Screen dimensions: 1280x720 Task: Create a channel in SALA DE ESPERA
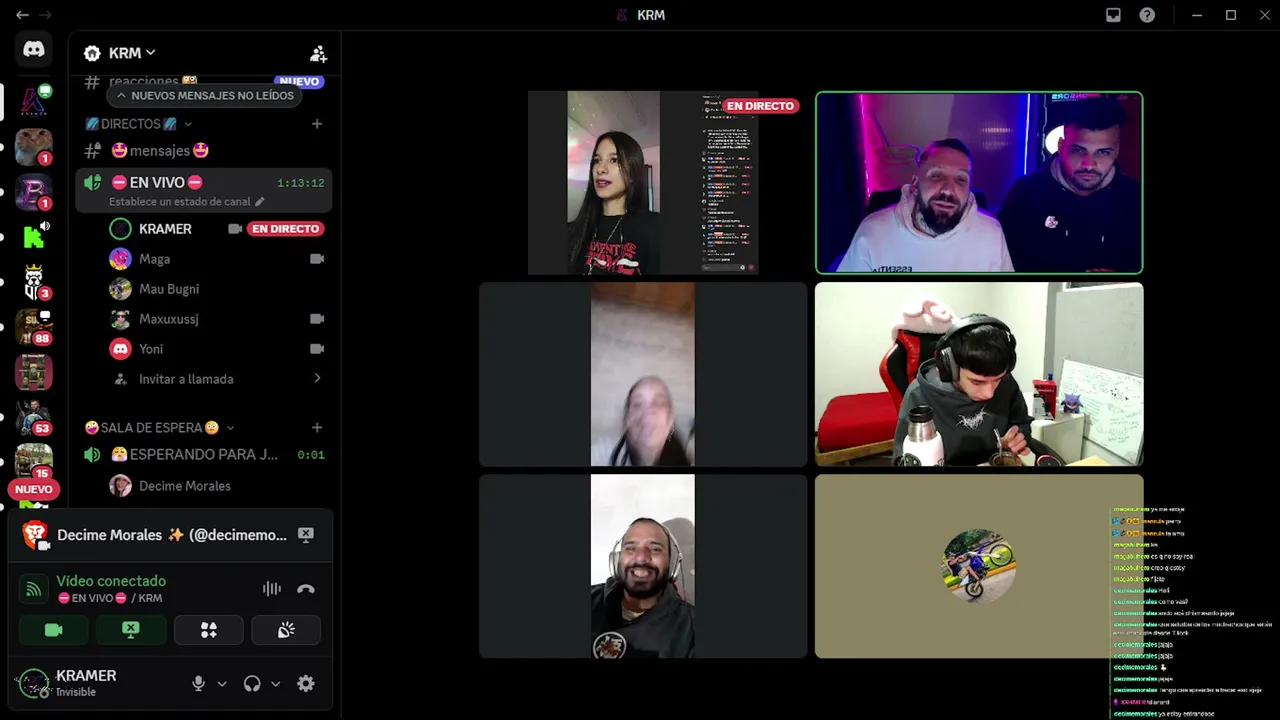click(x=317, y=428)
